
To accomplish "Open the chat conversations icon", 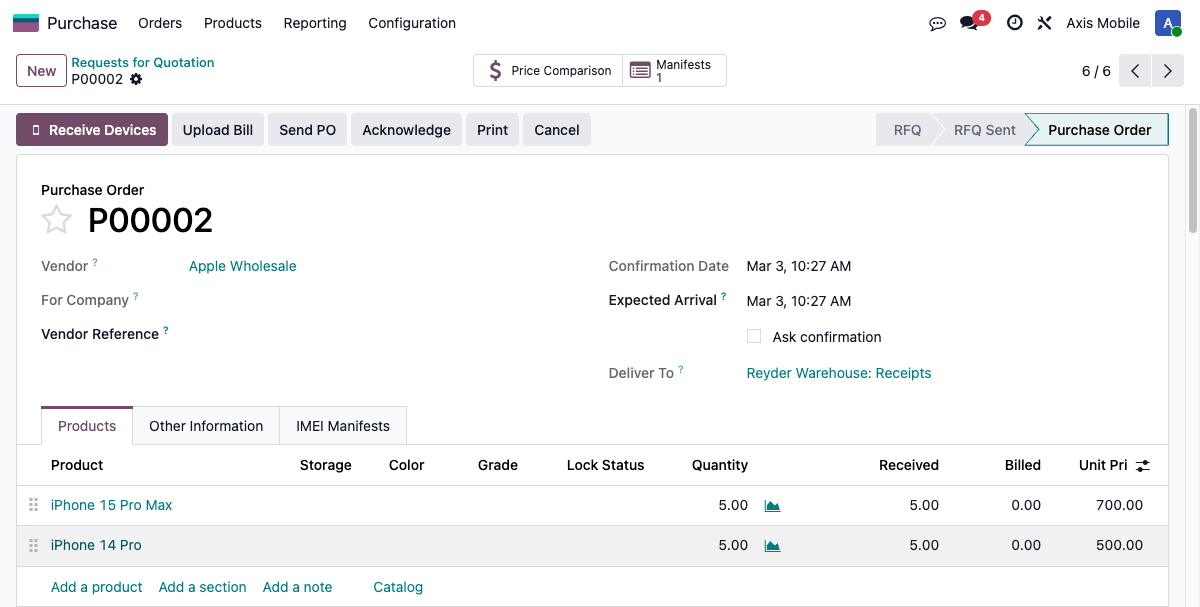I will [937, 23].
